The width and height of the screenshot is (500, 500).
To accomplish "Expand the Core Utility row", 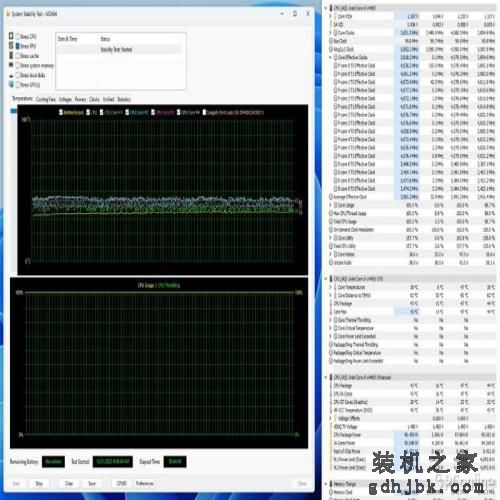I will [330, 238].
